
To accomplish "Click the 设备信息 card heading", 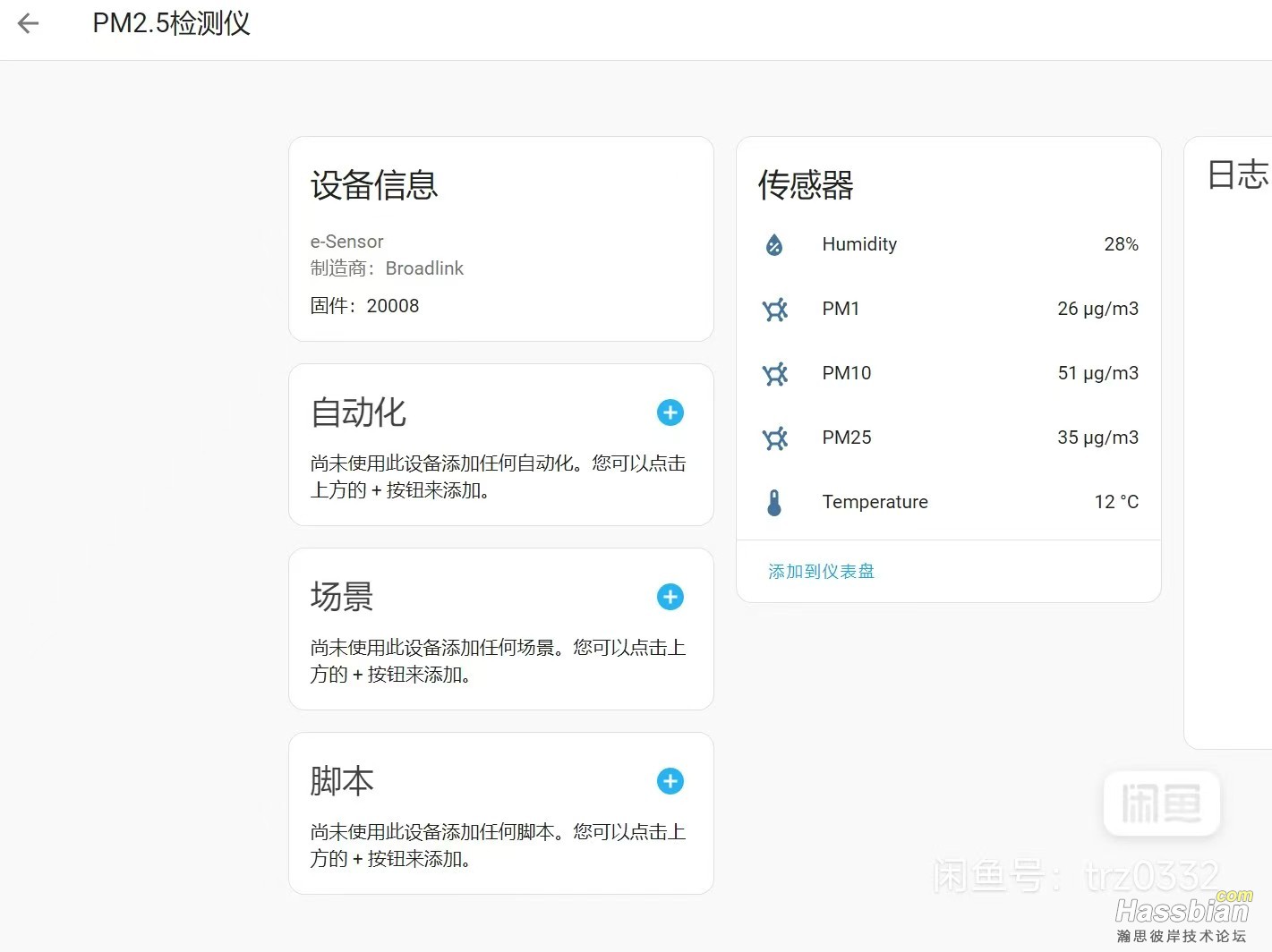I will click(x=374, y=185).
